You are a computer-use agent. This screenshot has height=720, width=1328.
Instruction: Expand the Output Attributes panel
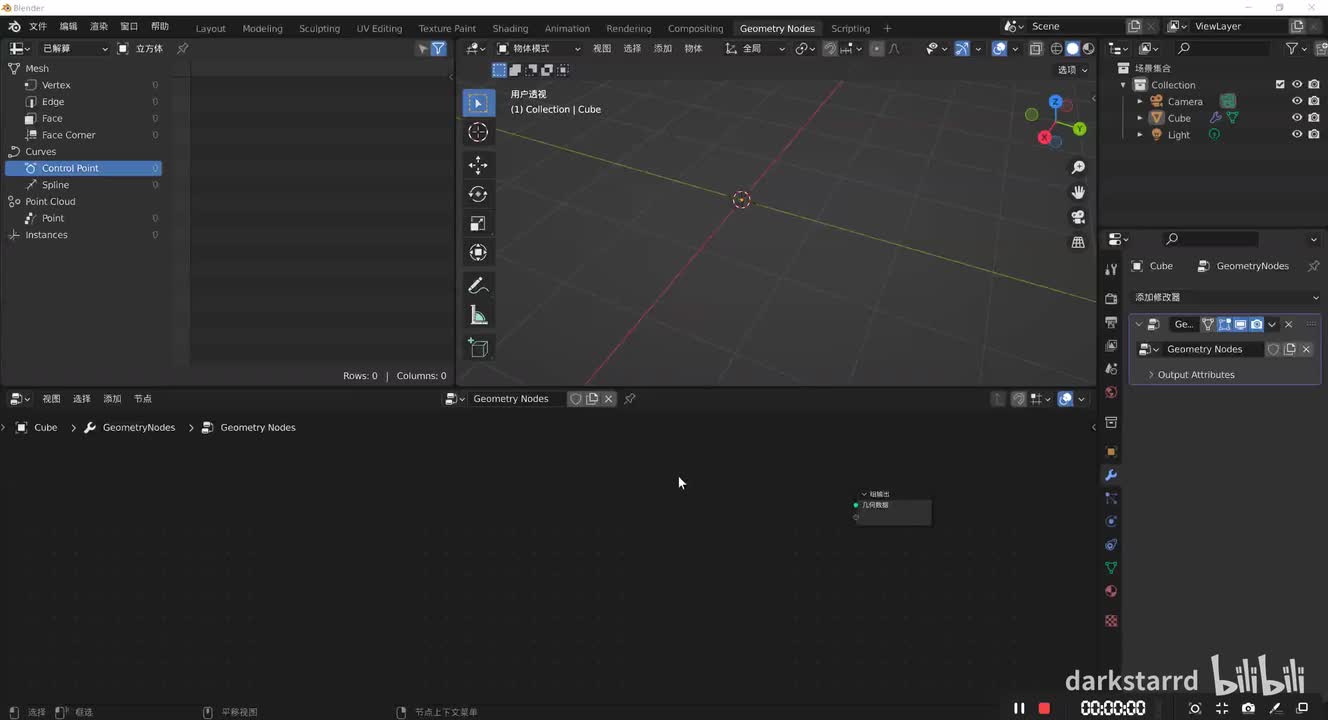click(1195, 375)
